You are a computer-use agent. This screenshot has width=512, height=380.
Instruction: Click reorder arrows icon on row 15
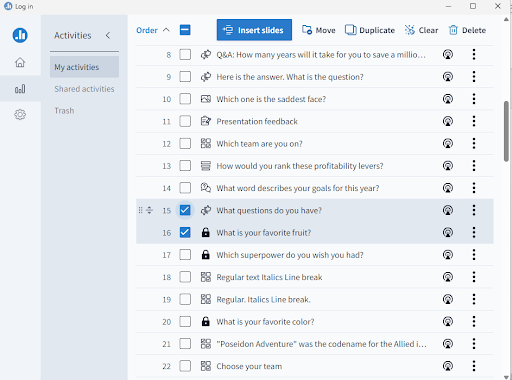(149, 210)
